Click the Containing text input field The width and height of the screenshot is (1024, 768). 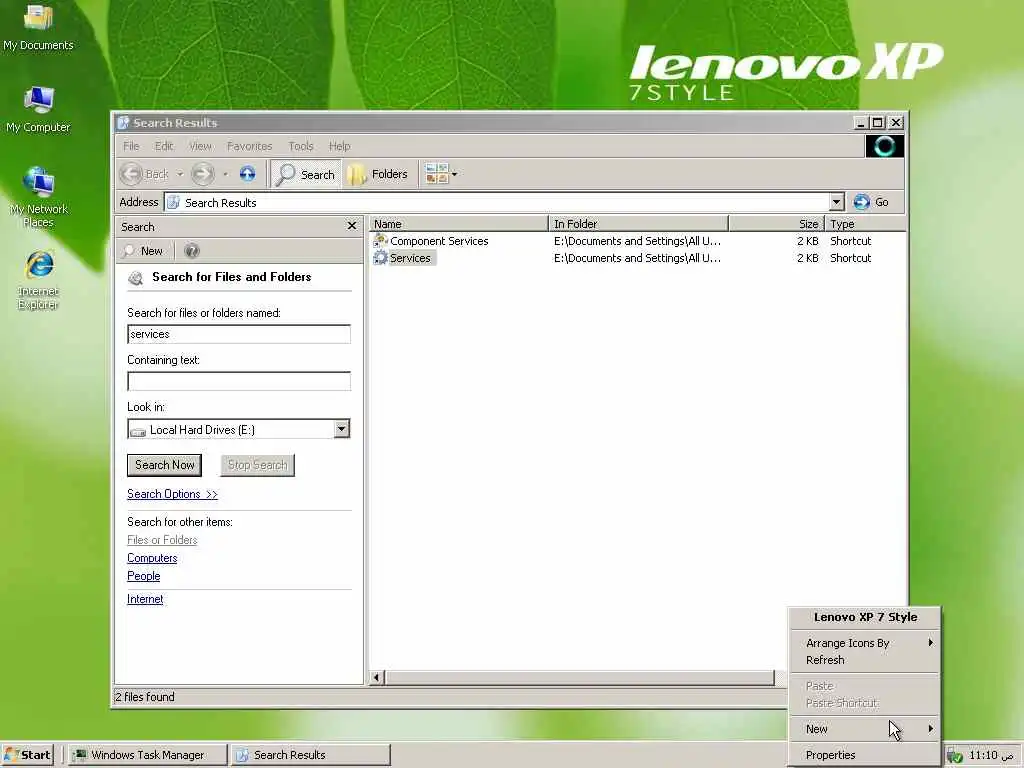coord(239,381)
